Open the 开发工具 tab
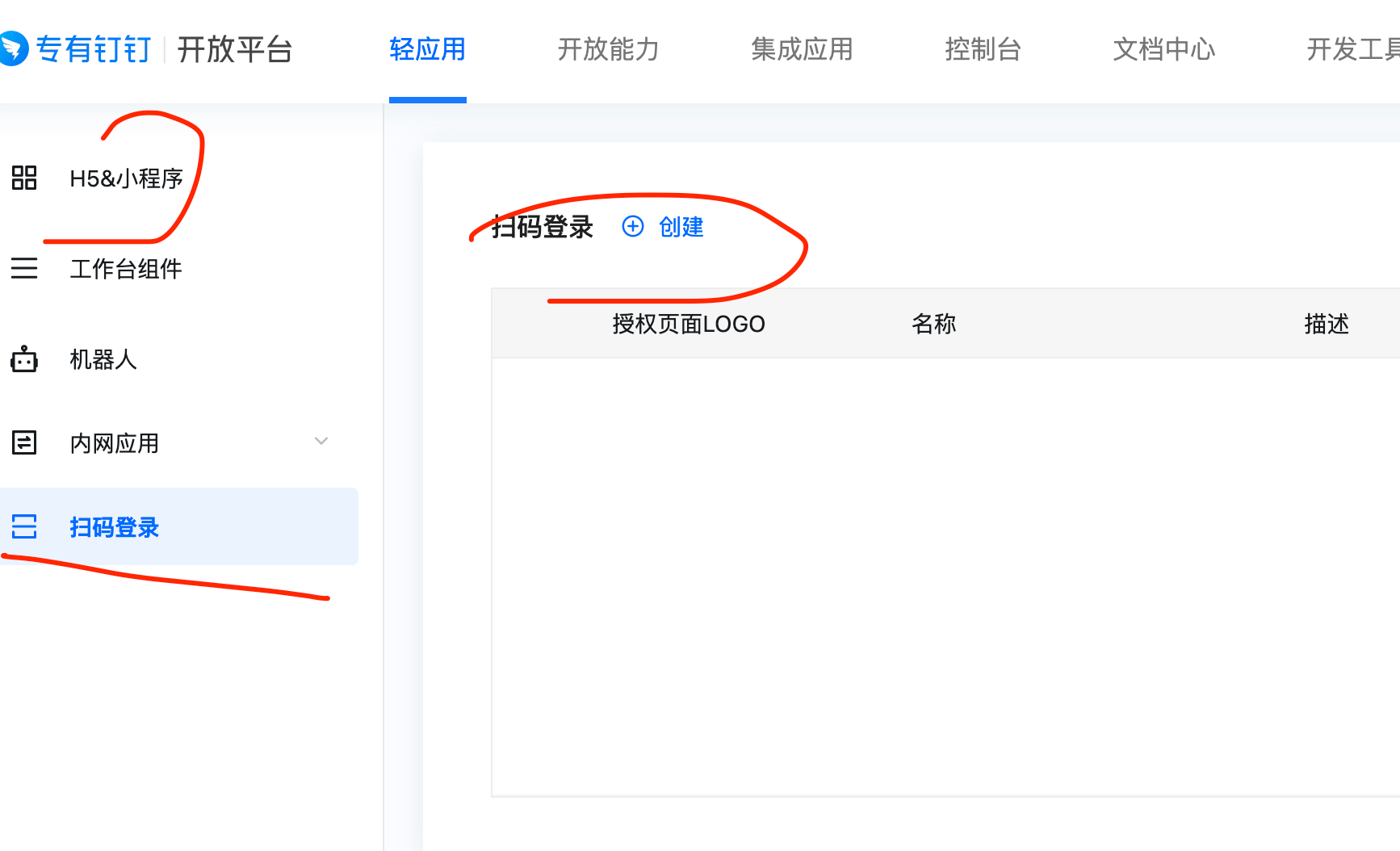The image size is (1400, 851). coord(1352,49)
